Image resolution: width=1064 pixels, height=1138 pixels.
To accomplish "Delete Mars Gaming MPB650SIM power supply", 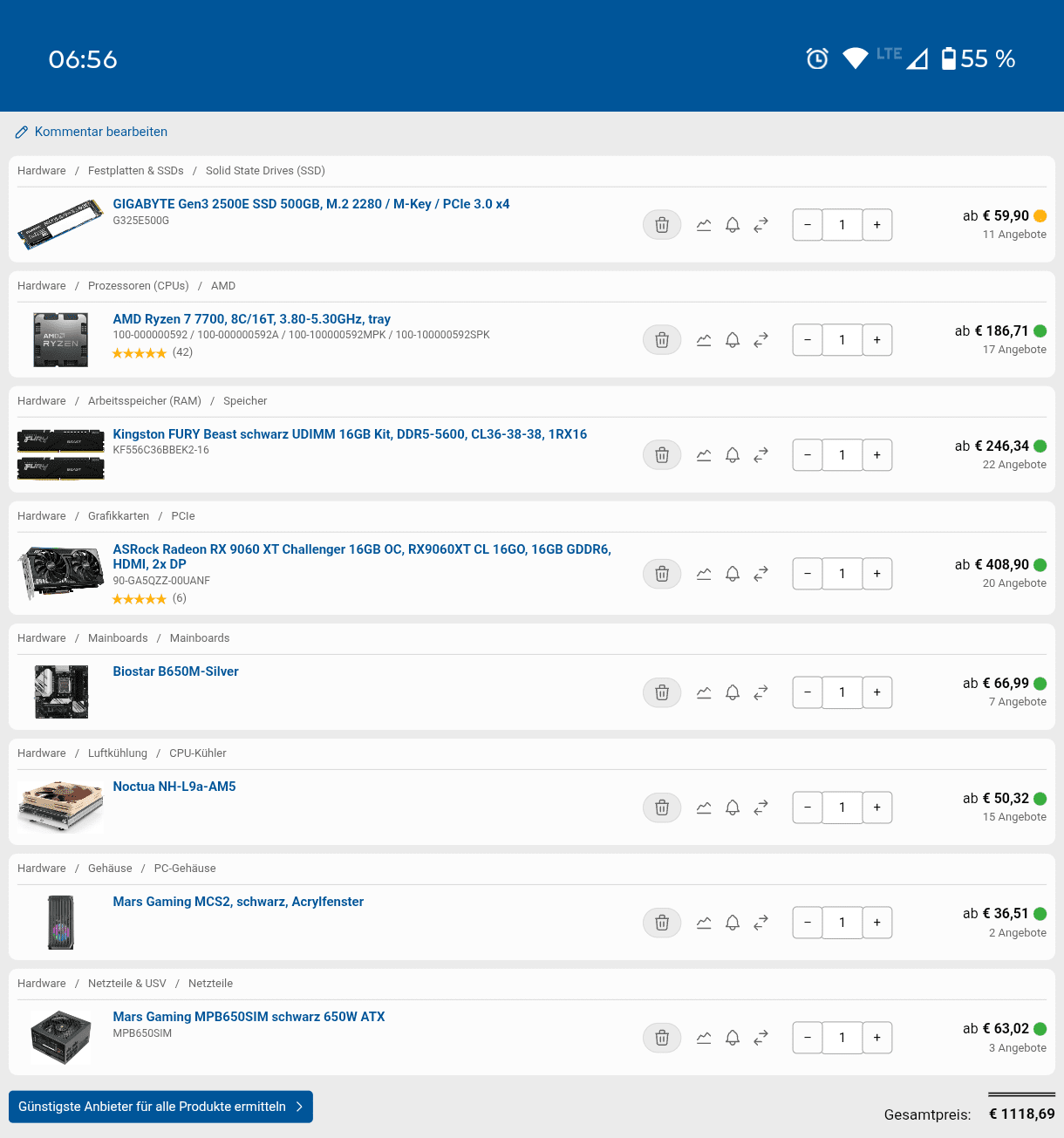I will pos(662,1038).
